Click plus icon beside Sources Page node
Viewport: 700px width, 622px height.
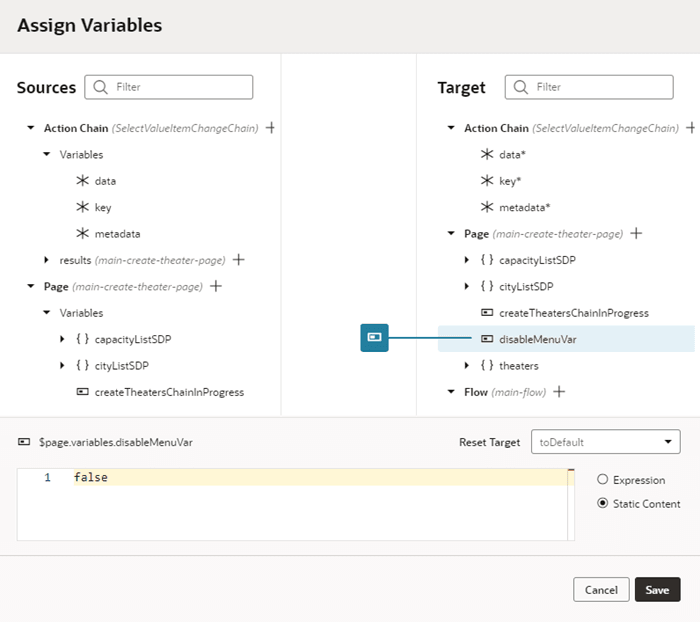pyautogui.click(x=215, y=286)
